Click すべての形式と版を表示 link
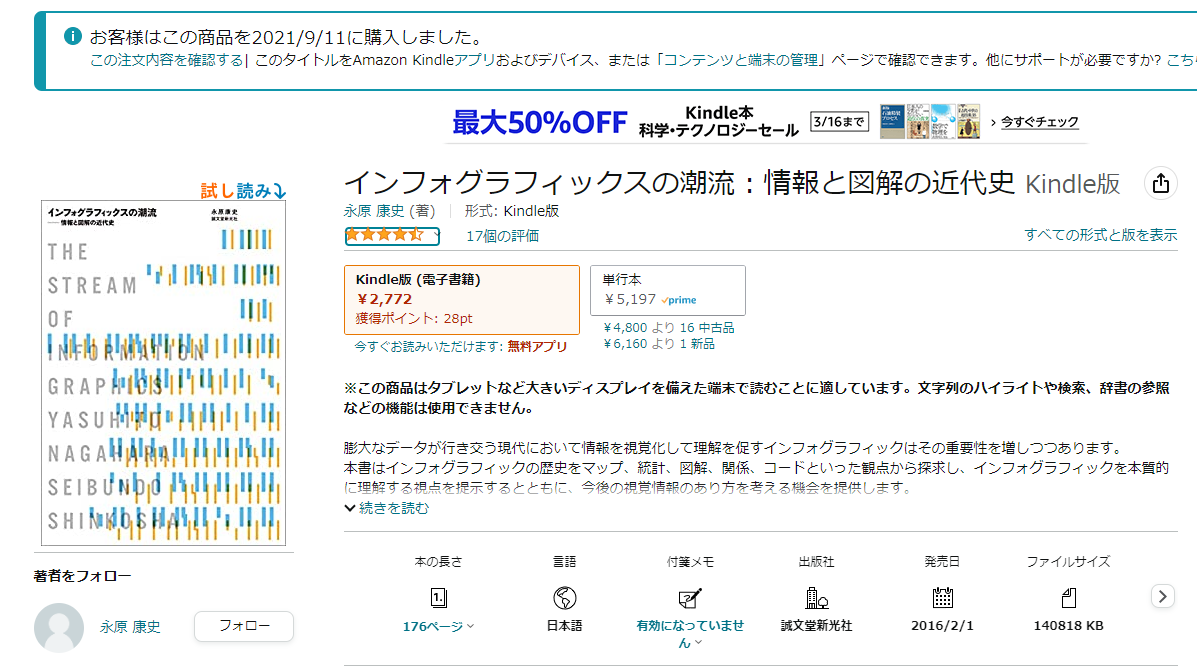Screen dimensions: 1197x671 pyautogui.click(x=1100, y=235)
